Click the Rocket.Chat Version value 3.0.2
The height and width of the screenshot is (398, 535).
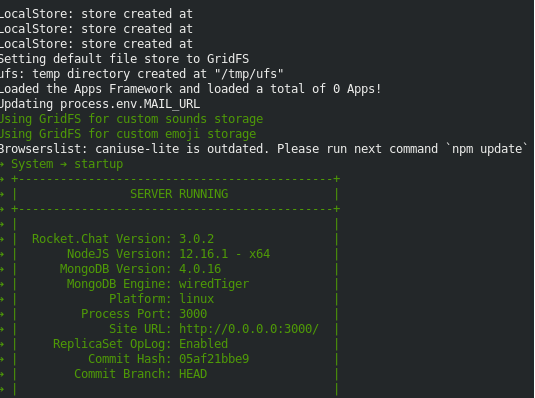click(197, 239)
